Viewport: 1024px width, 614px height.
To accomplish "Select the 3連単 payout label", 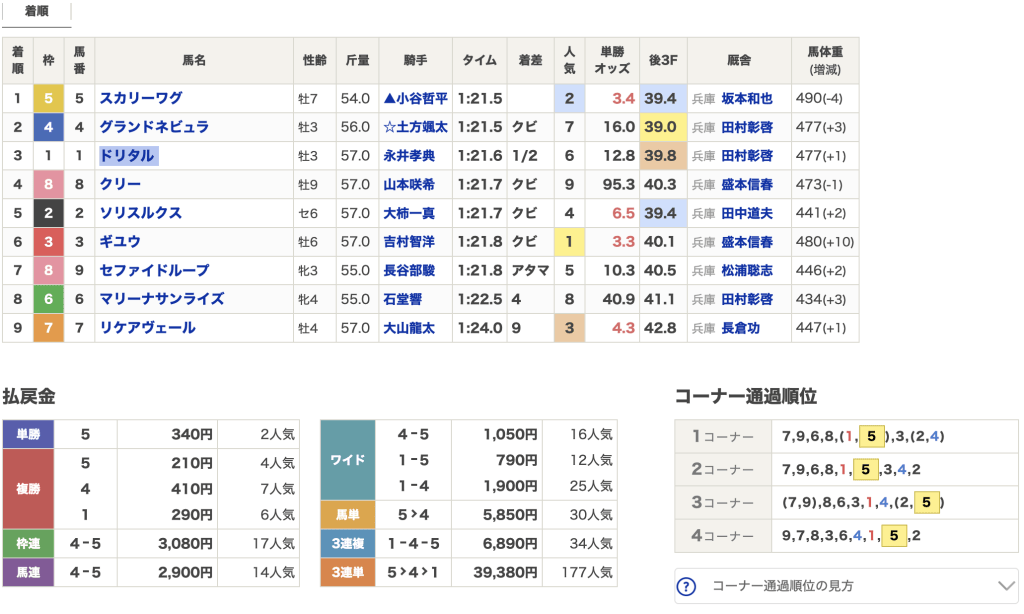I will 347,572.
